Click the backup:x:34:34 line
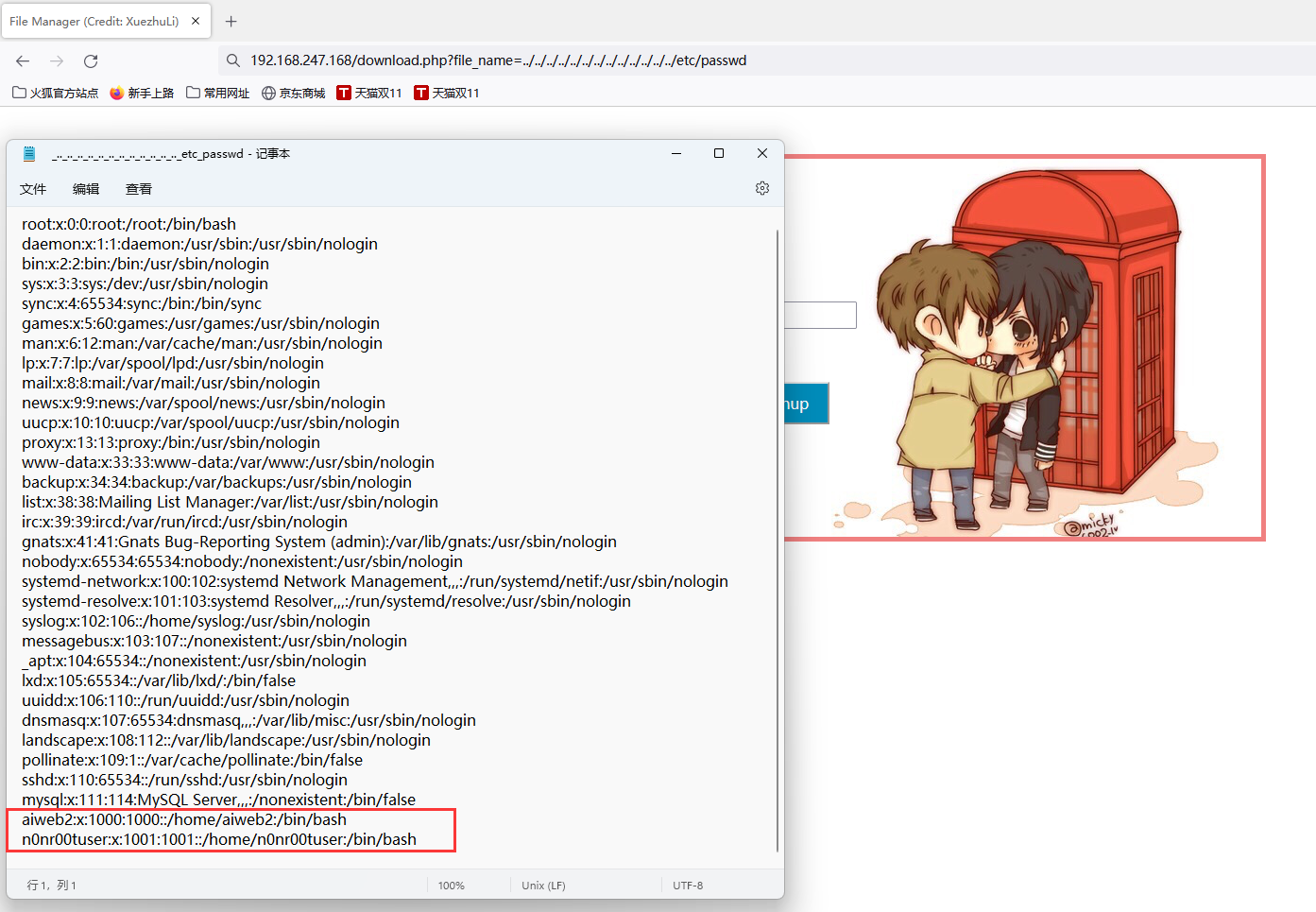This screenshot has width=1316, height=912. tap(216, 482)
